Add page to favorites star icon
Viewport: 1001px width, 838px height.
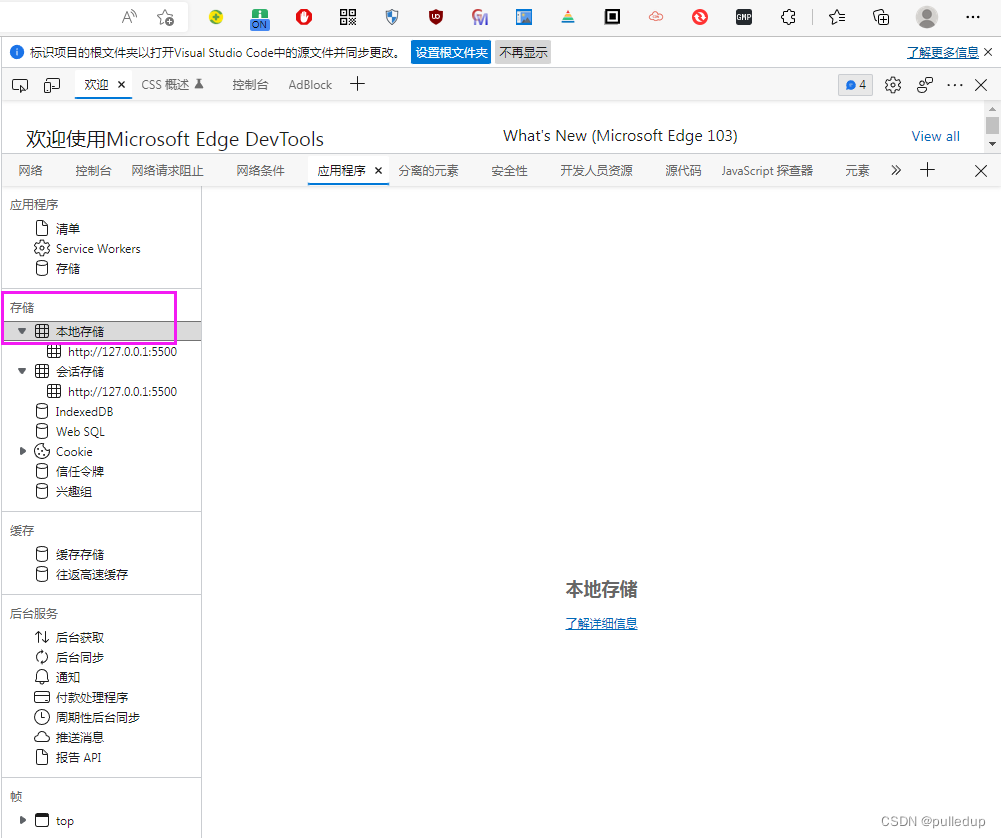tap(165, 17)
